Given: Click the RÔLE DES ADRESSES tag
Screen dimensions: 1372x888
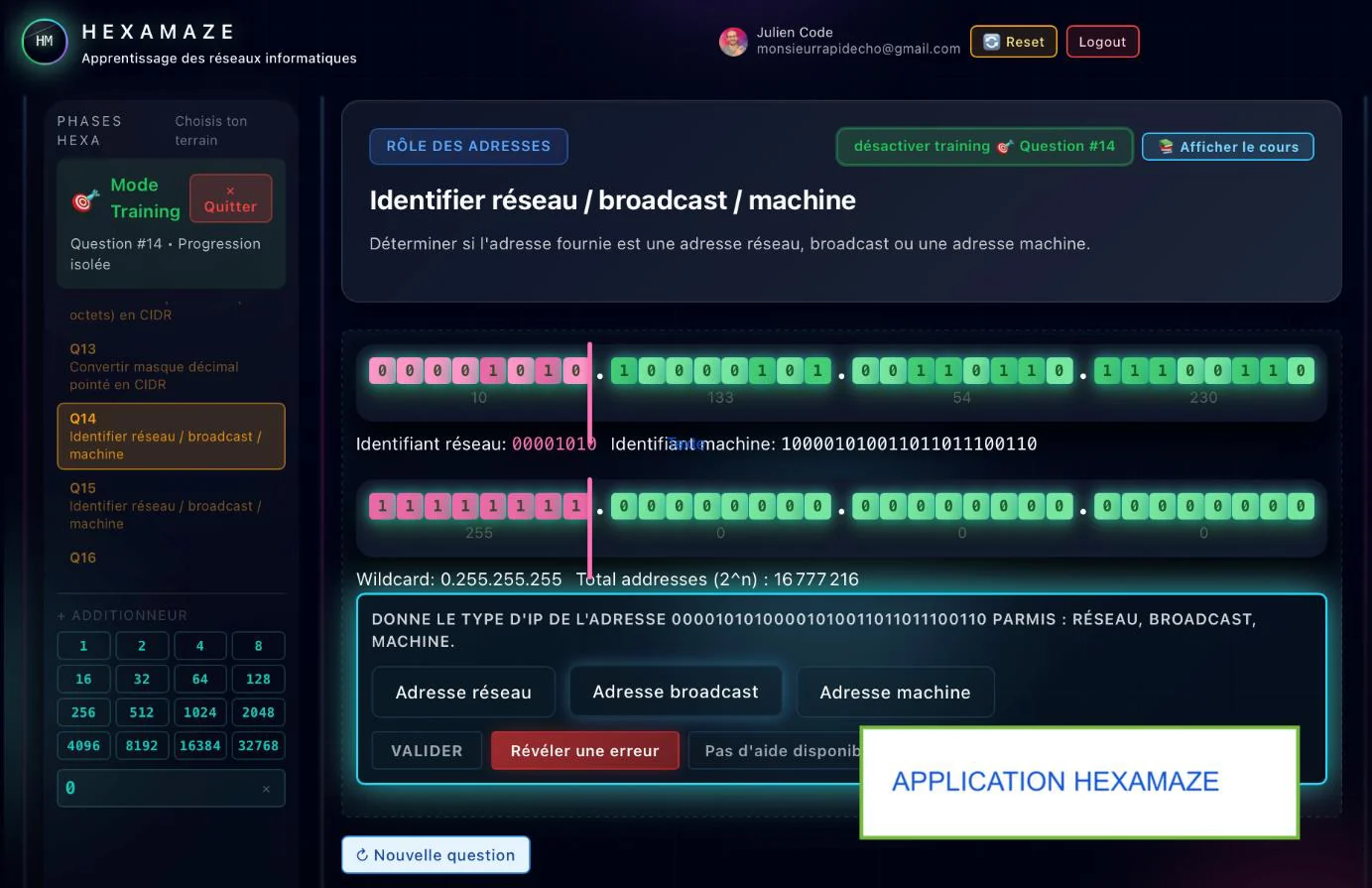Looking at the screenshot, I should (x=468, y=146).
